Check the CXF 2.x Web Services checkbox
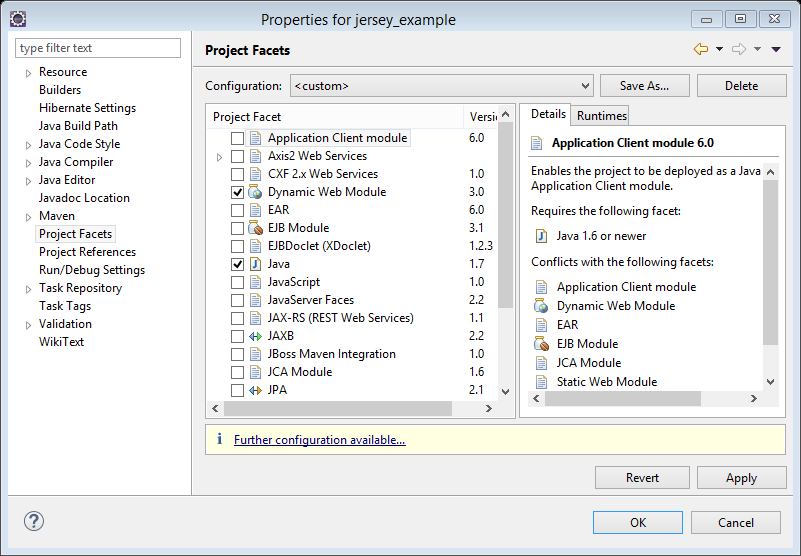Viewport: 801px width, 556px height. (237, 174)
